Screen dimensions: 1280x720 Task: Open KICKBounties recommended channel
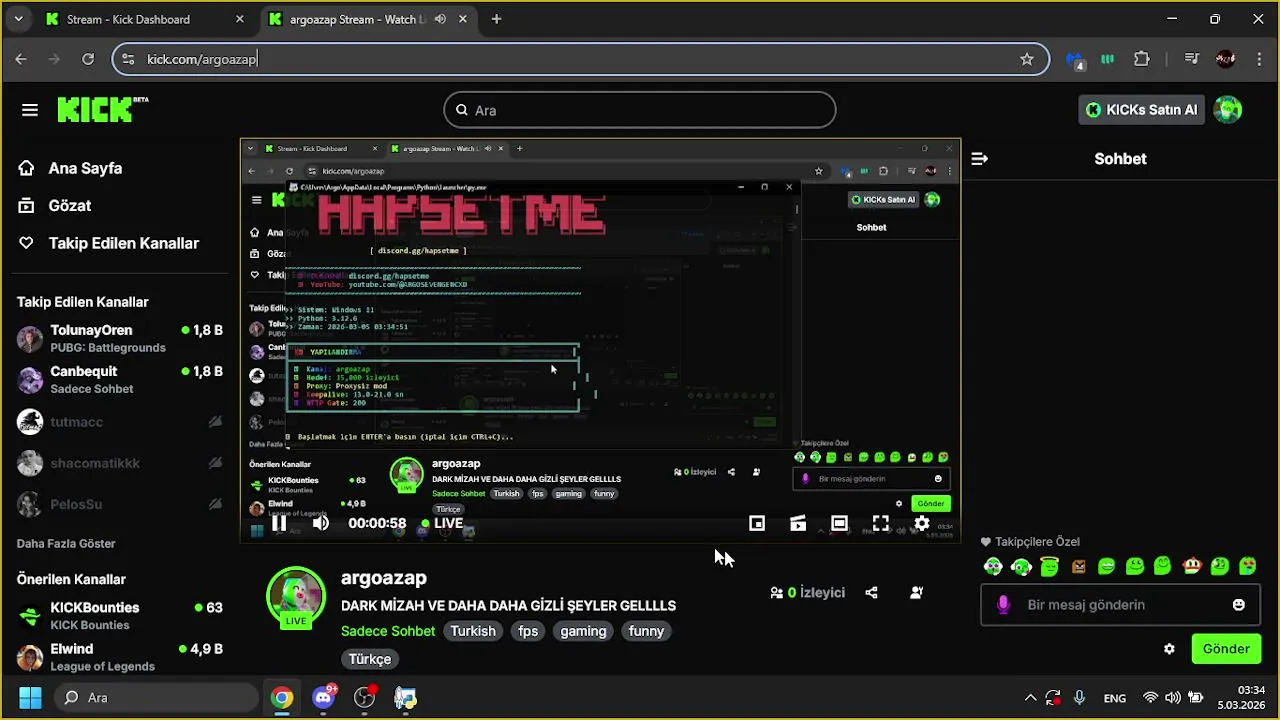point(120,615)
